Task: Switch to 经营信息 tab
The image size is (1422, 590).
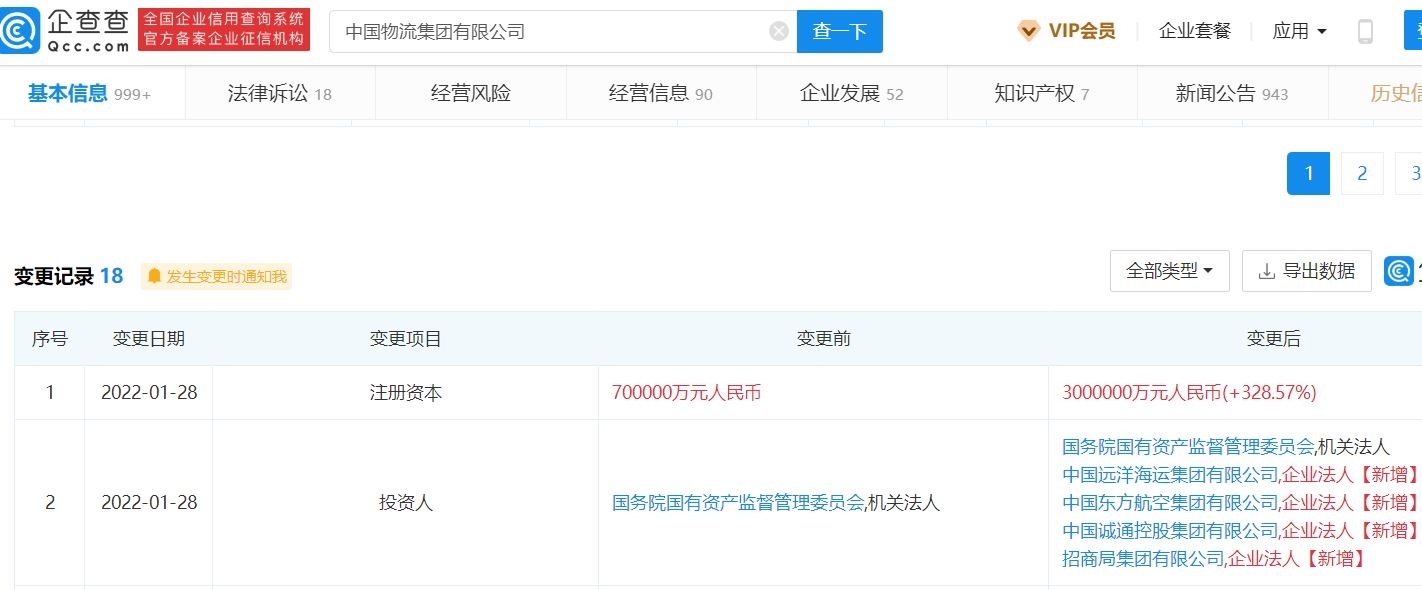Action: point(661,94)
